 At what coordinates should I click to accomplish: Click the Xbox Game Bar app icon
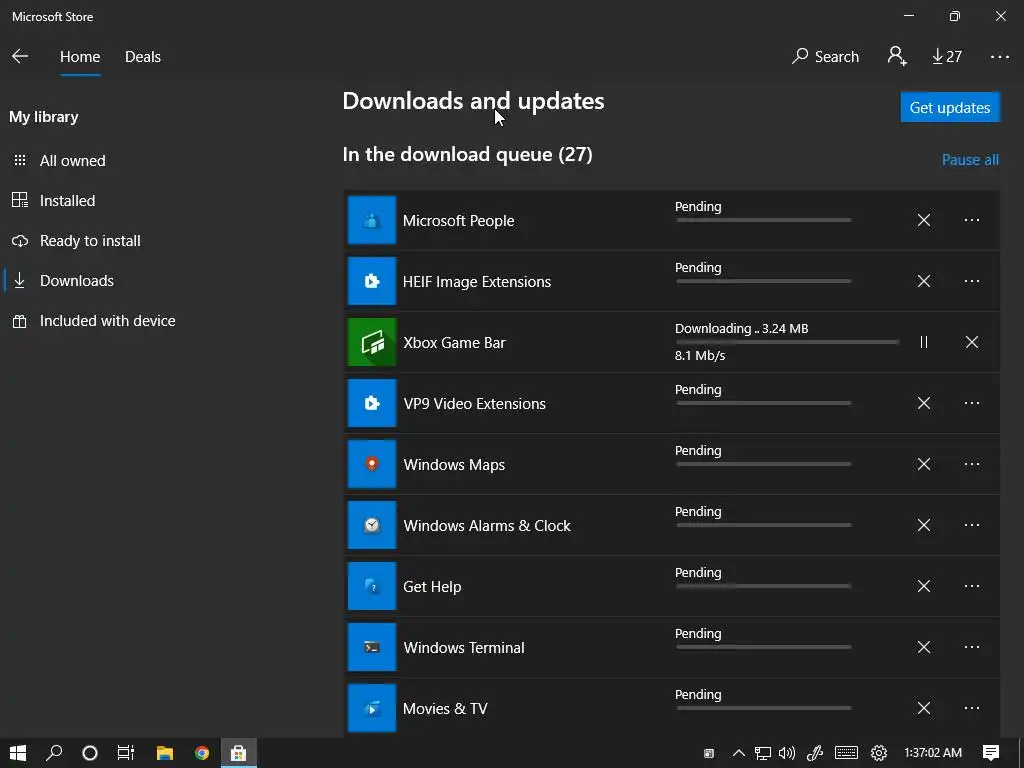coord(372,342)
